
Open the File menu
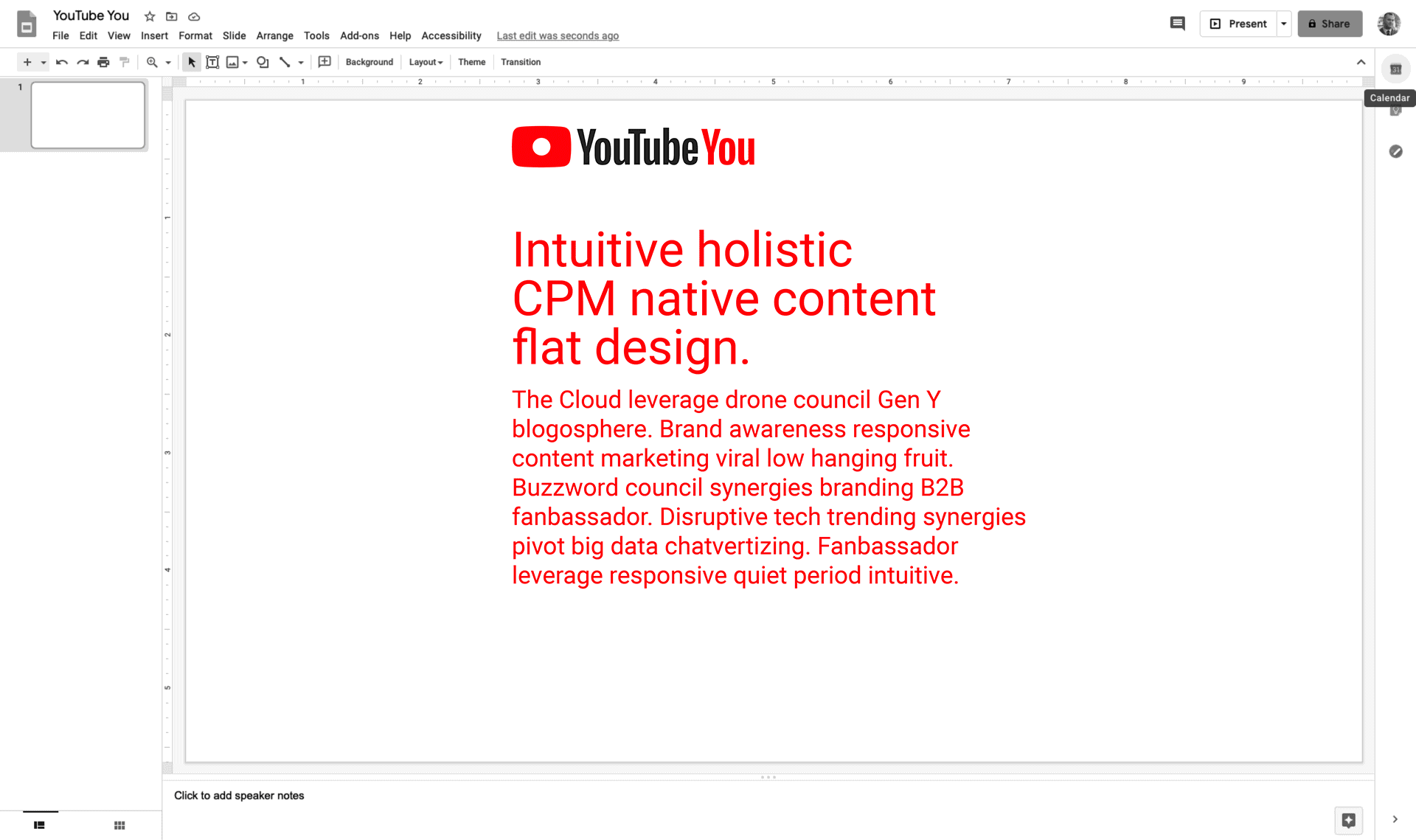60,35
